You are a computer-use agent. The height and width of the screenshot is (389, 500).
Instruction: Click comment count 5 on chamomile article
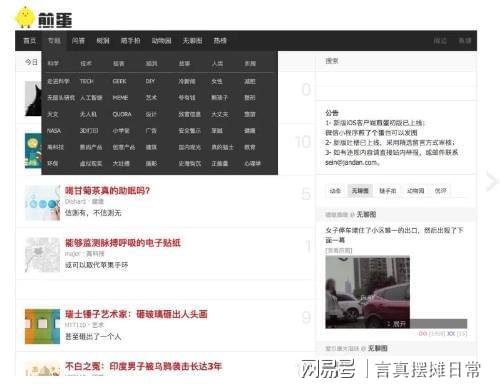[306, 194]
